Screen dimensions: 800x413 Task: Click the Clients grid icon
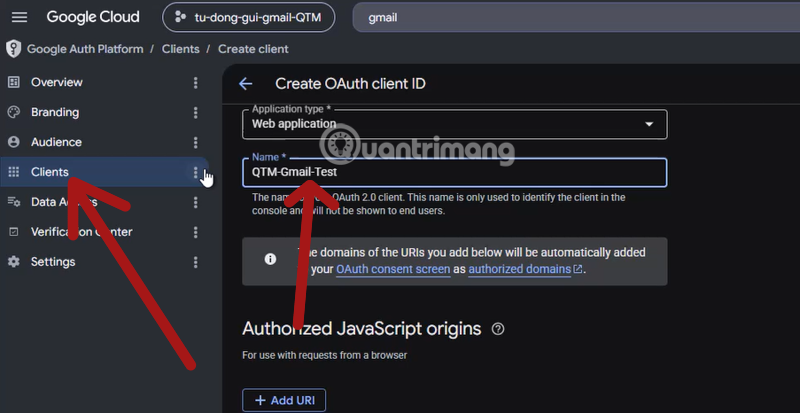14,172
